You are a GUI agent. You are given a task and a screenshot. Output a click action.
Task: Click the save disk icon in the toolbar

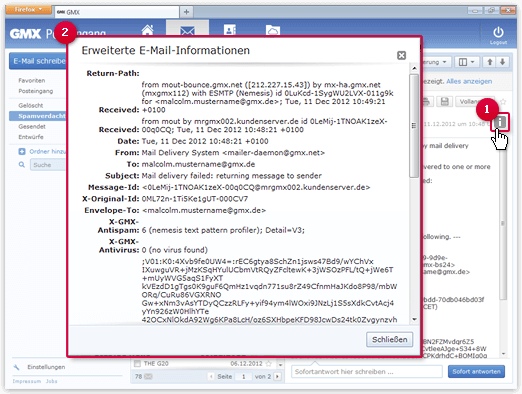(x=444, y=101)
